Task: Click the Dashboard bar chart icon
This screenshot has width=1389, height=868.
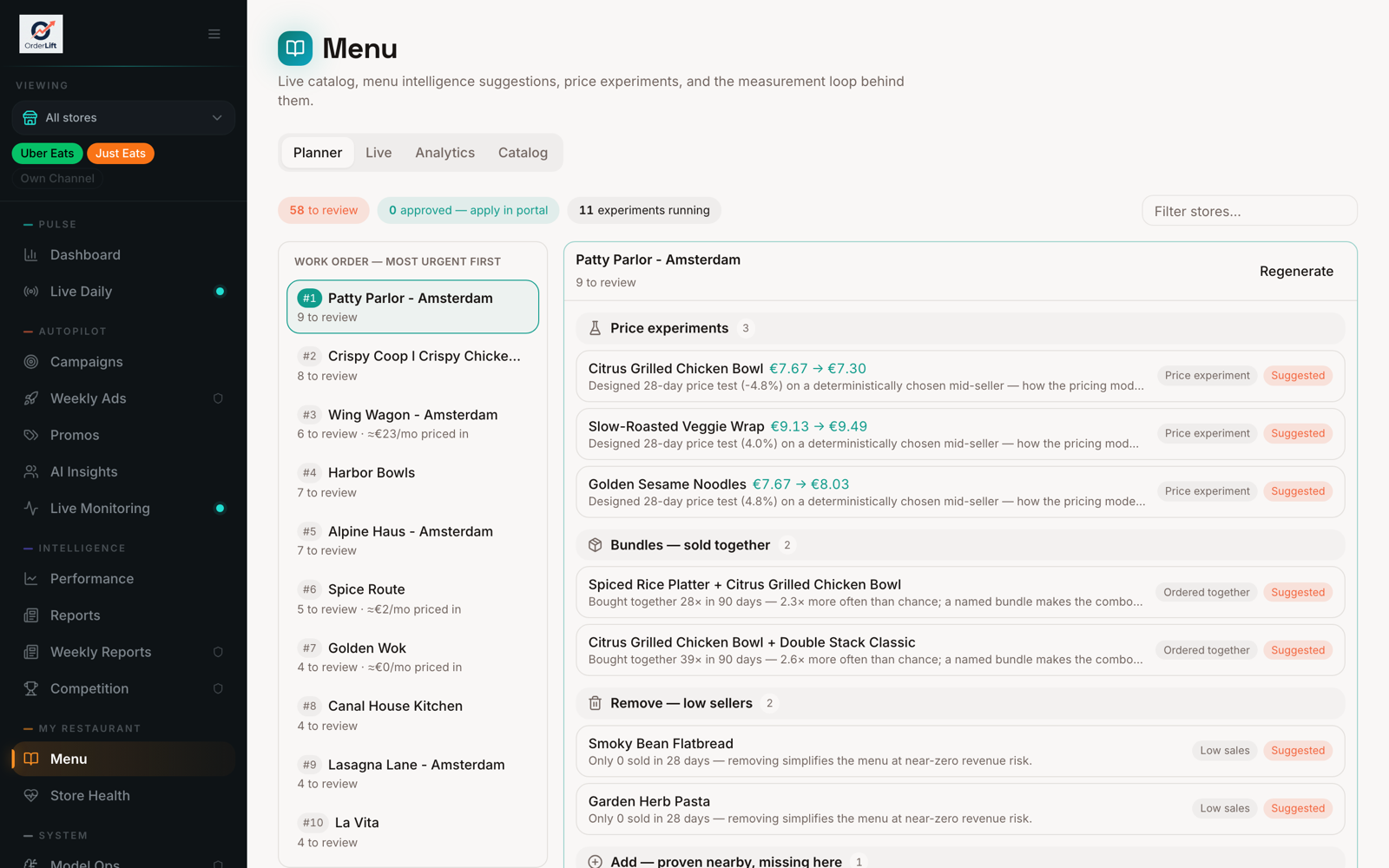Action: click(31, 254)
